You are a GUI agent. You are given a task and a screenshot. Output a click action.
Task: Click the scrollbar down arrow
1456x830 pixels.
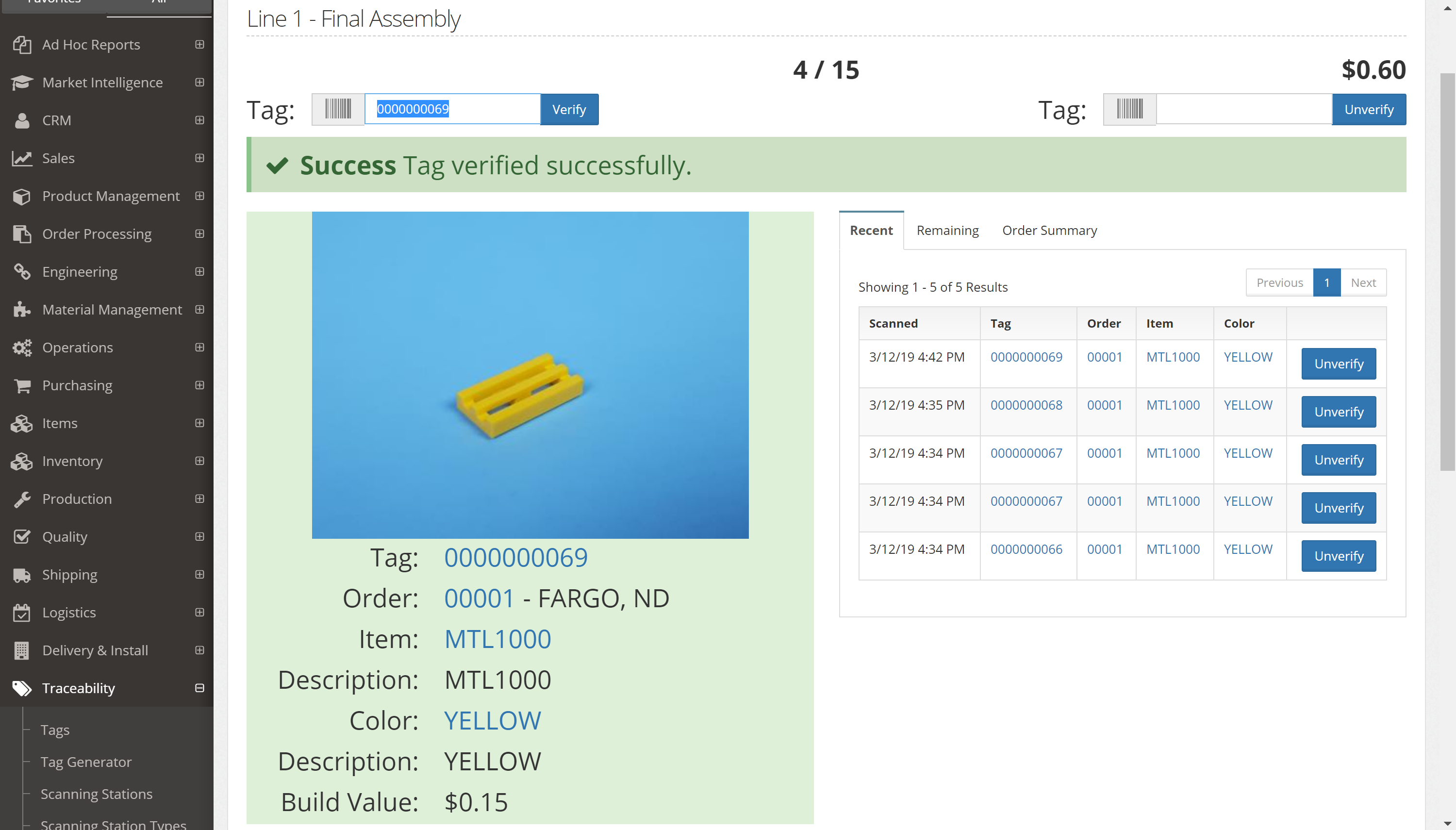(1447, 823)
